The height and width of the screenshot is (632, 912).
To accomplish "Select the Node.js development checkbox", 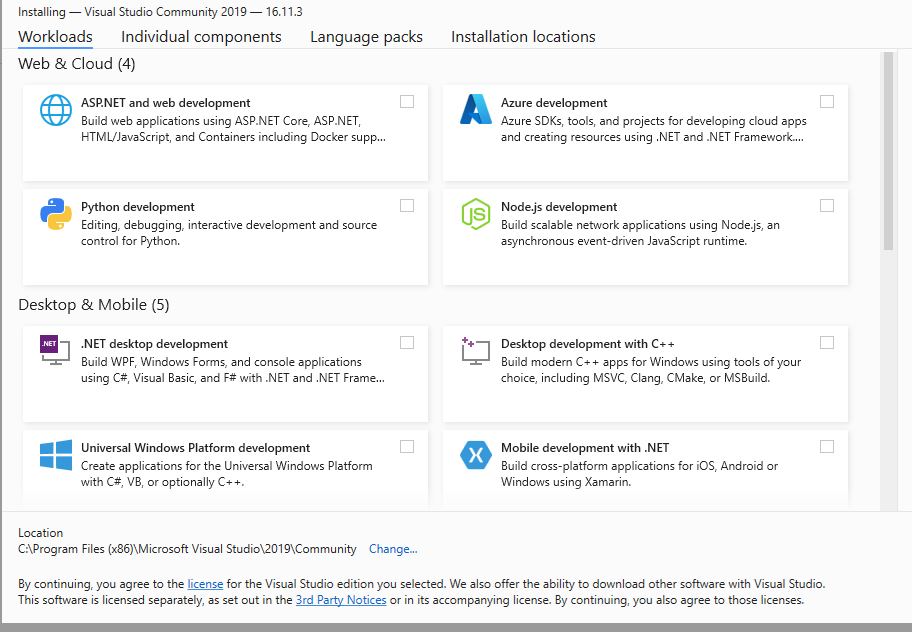I will pyautogui.click(x=827, y=206).
